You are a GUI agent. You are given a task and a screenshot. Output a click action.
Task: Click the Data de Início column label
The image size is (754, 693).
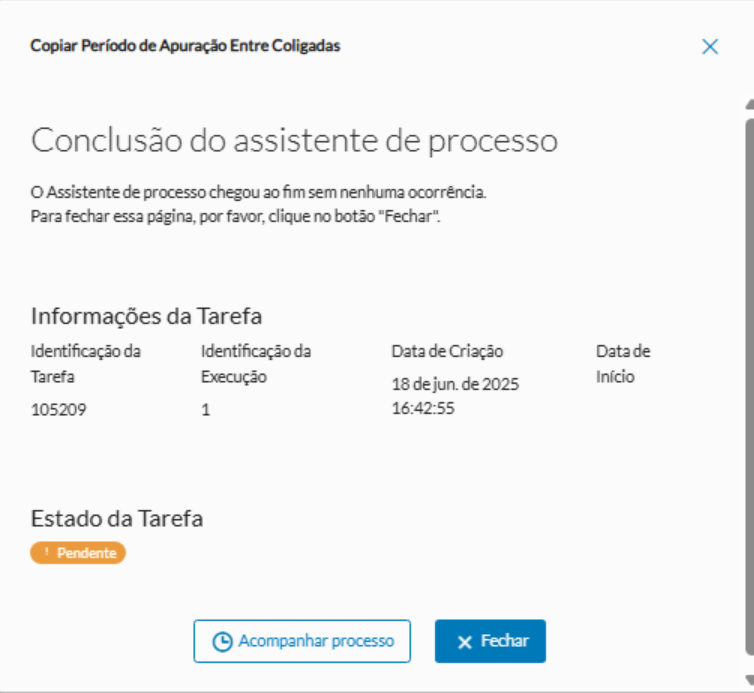point(623,364)
